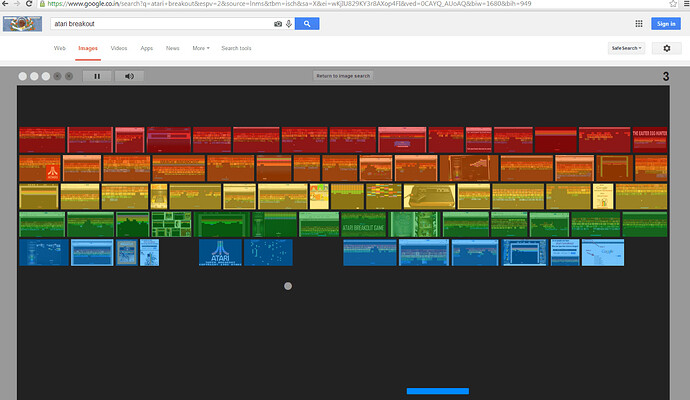690x400 pixels.
Task: Click the browser back arrow
Action: (6, 4)
